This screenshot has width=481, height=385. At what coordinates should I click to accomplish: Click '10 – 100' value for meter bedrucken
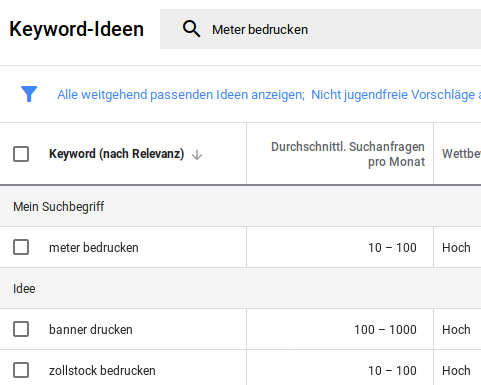392,248
